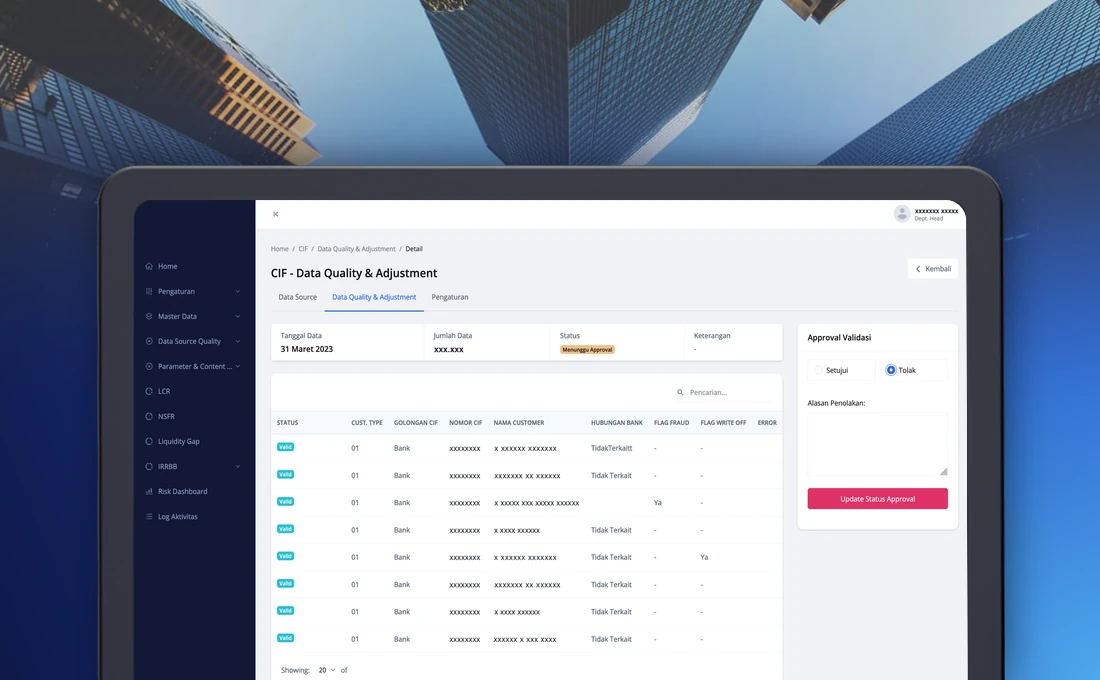
Task: Click the search magnifier icon
Action: 680,392
